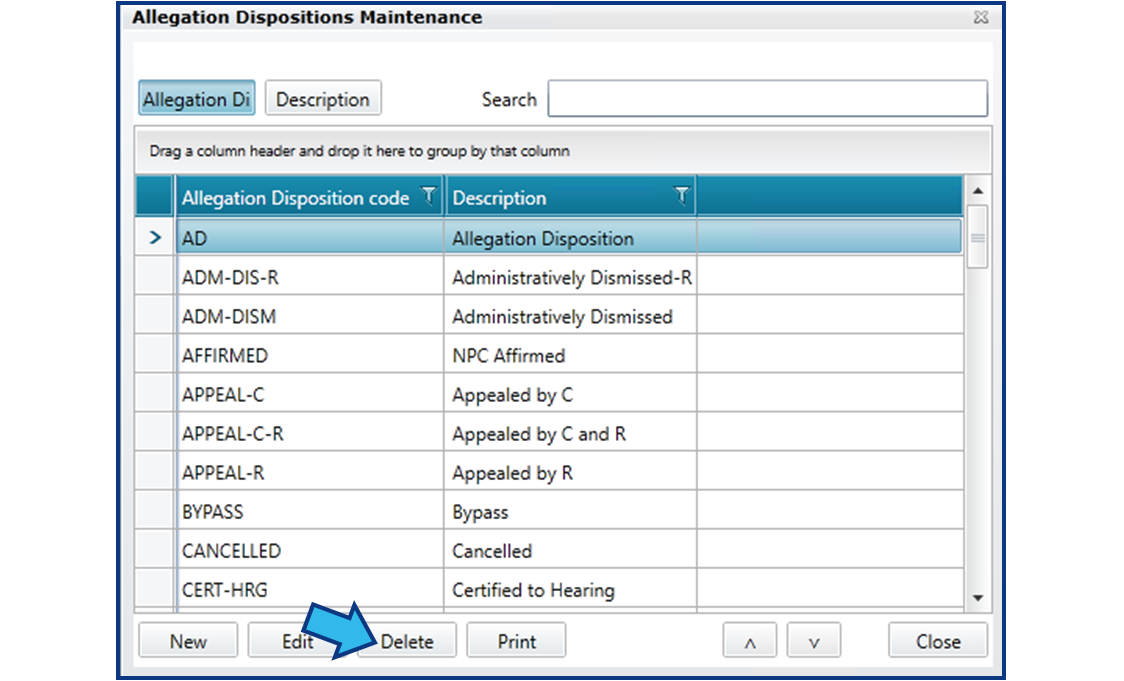The image size is (1124, 681).
Task: Select the Allegation Di toggle button
Action: (196, 98)
